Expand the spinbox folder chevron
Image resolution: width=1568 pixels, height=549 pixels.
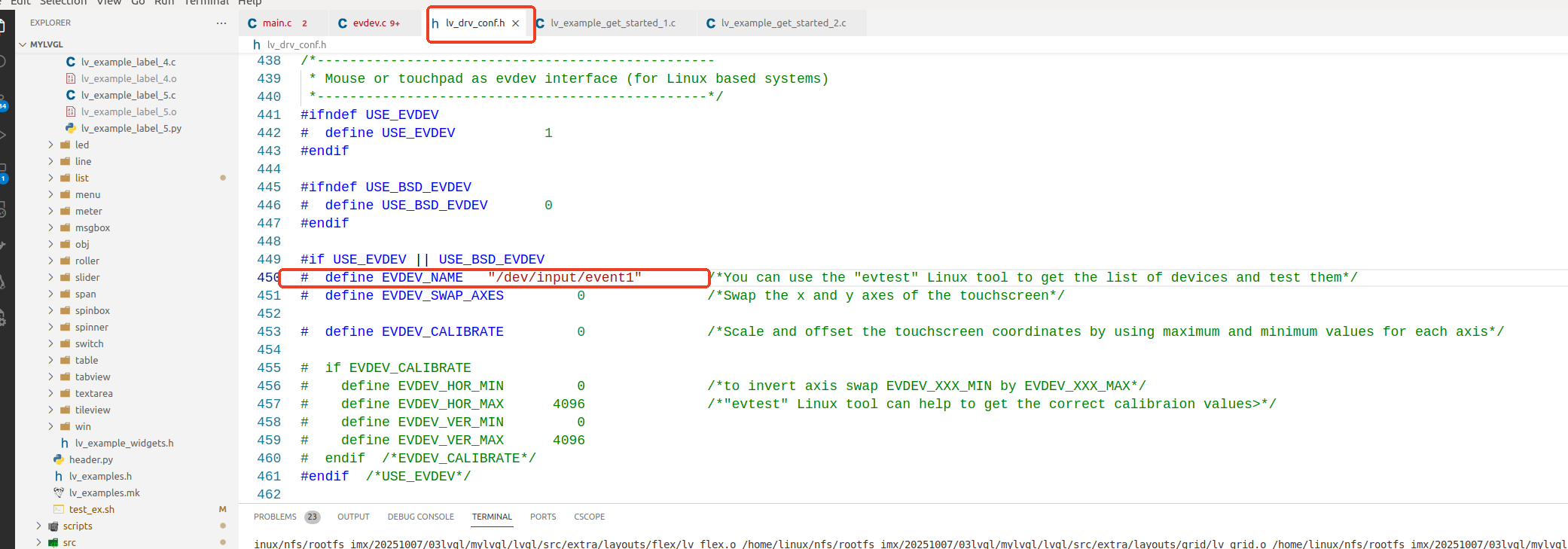click(50, 310)
